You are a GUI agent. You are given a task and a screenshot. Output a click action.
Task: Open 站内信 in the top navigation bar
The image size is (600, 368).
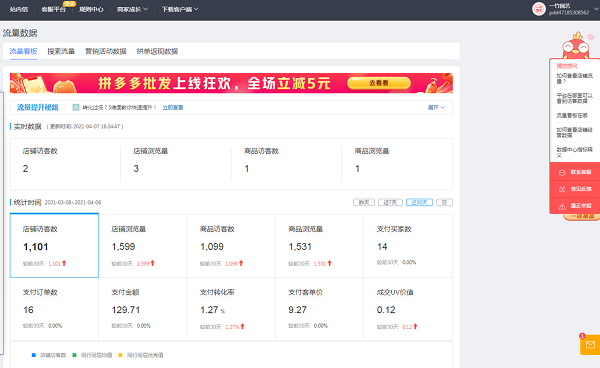[19, 9]
